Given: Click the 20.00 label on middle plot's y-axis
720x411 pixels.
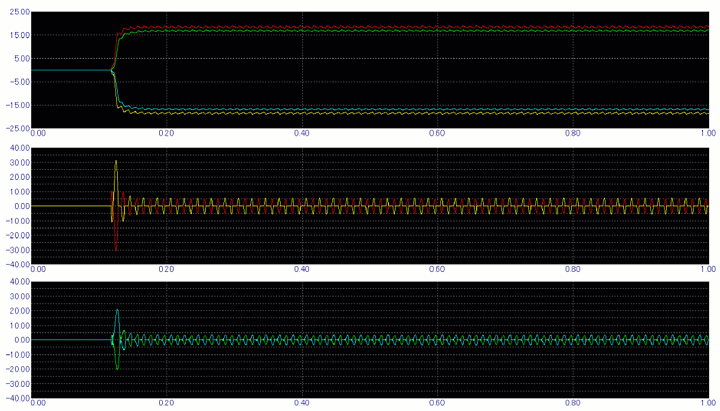Looking at the screenshot, I should click(19, 177).
